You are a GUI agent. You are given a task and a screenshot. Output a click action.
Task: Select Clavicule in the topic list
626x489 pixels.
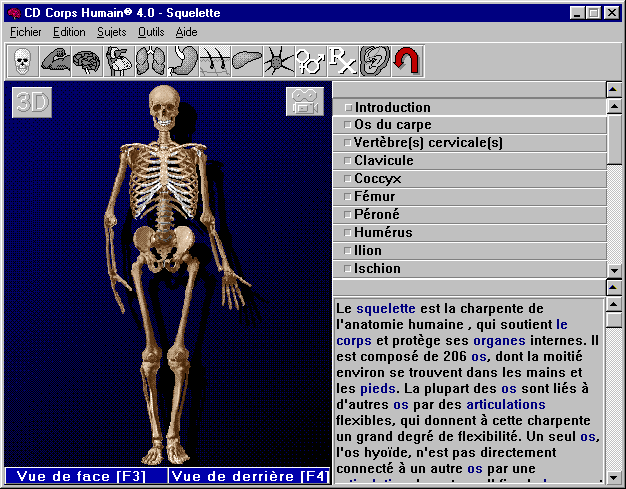coord(383,161)
